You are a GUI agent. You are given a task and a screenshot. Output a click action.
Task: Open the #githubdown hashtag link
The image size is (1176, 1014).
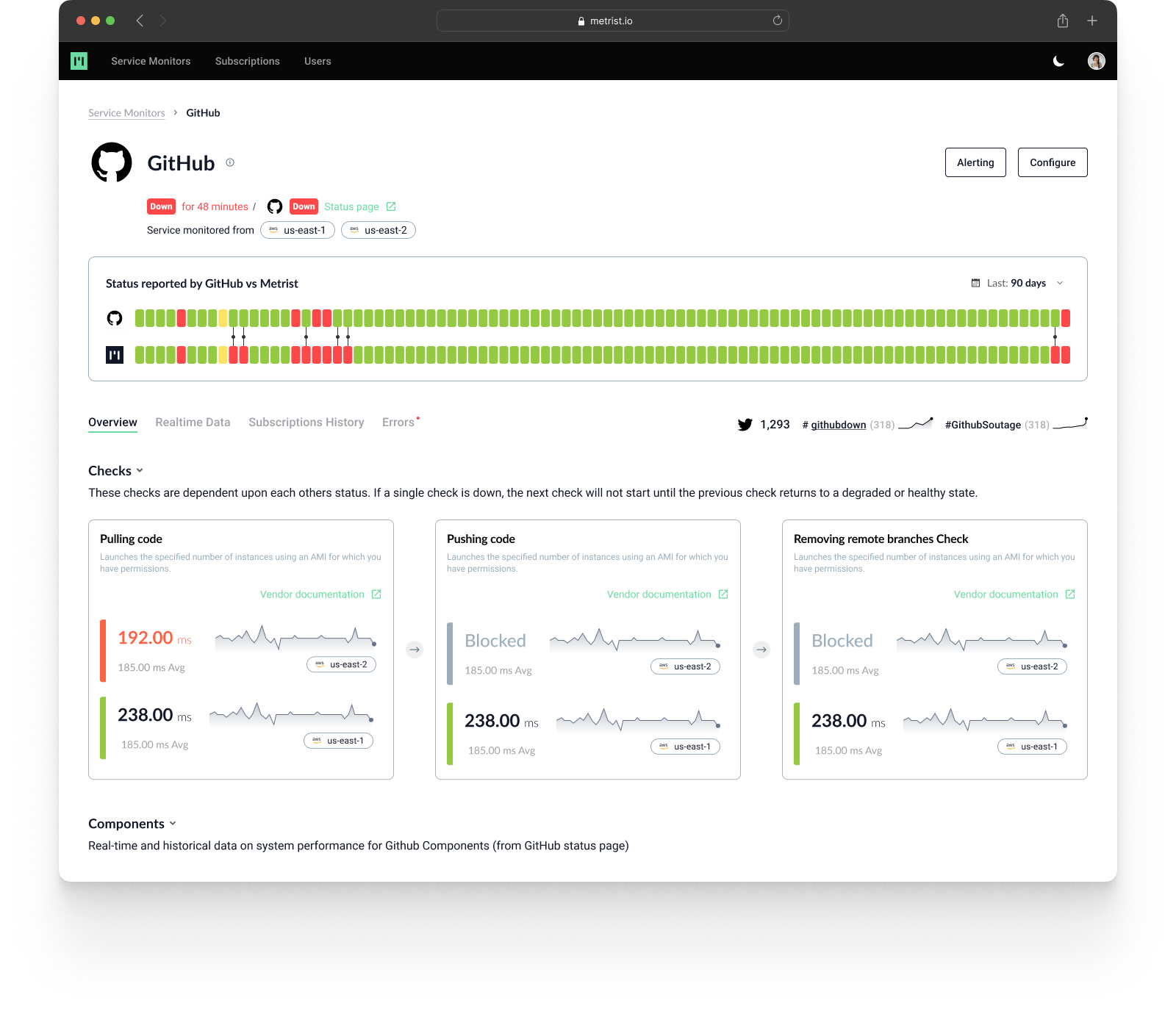coord(834,425)
